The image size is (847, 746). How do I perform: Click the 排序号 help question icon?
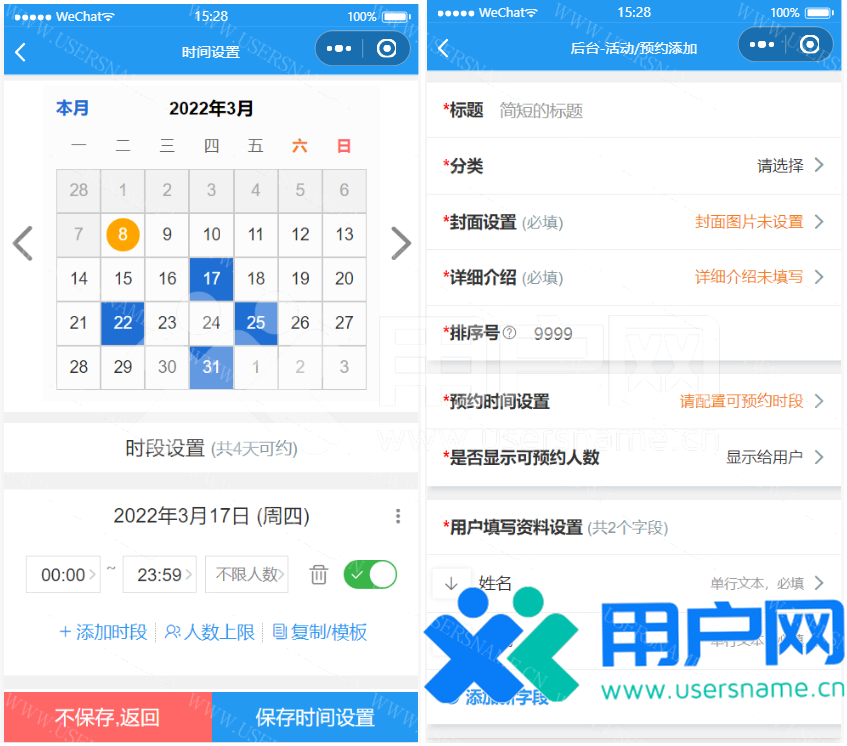(510, 333)
